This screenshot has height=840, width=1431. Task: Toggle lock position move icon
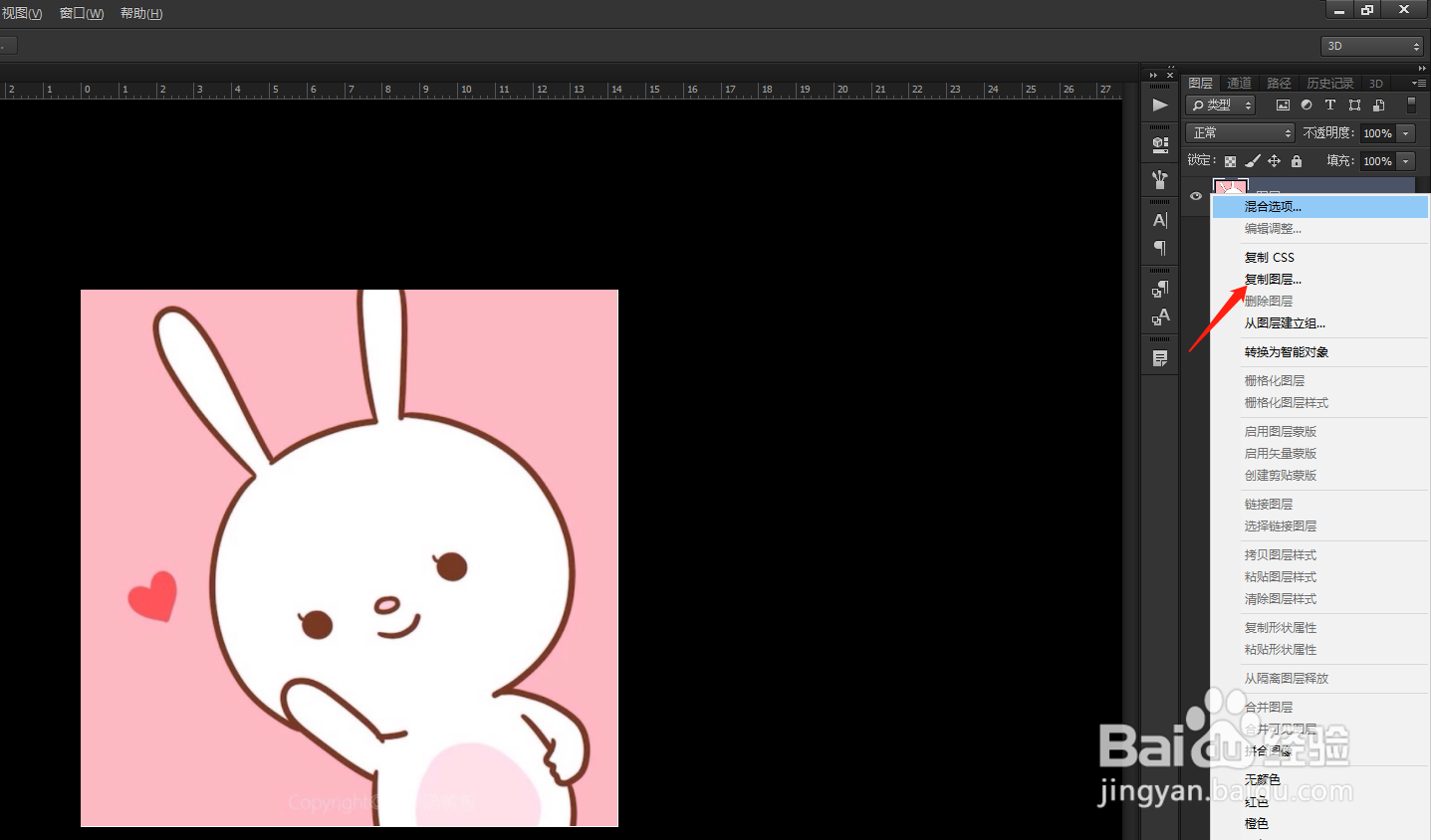pyautogui.click(x=1275, y=161)
